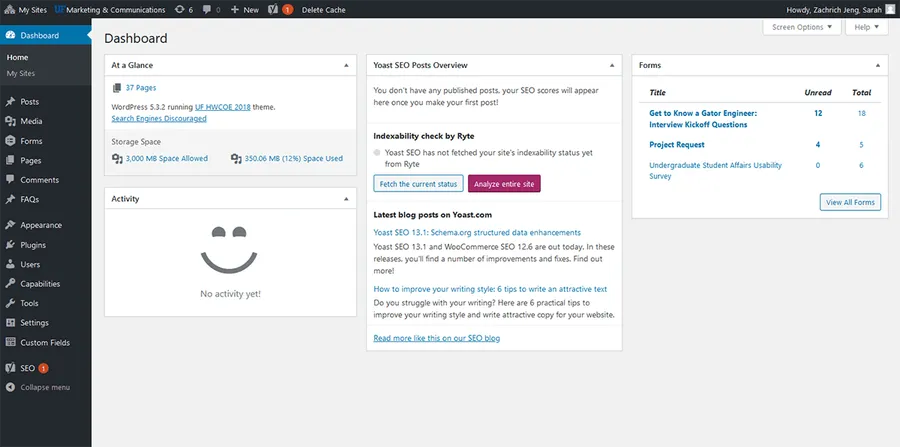
Task: Open Get to Know a Gator Engineer form
Action: click(x=703, y=119)
